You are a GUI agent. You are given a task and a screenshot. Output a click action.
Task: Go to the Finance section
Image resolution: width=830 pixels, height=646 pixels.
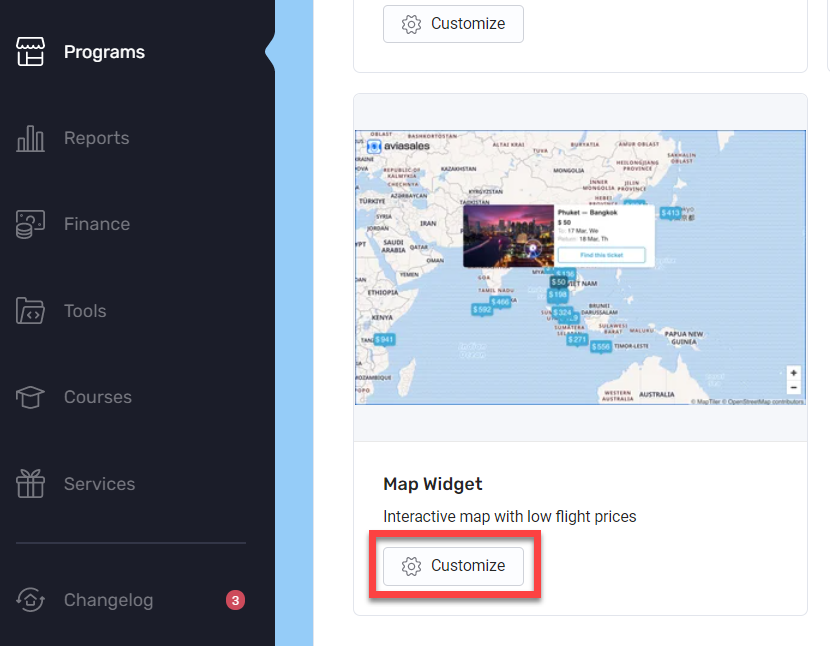pyautogui.click(x=97, y=224)
